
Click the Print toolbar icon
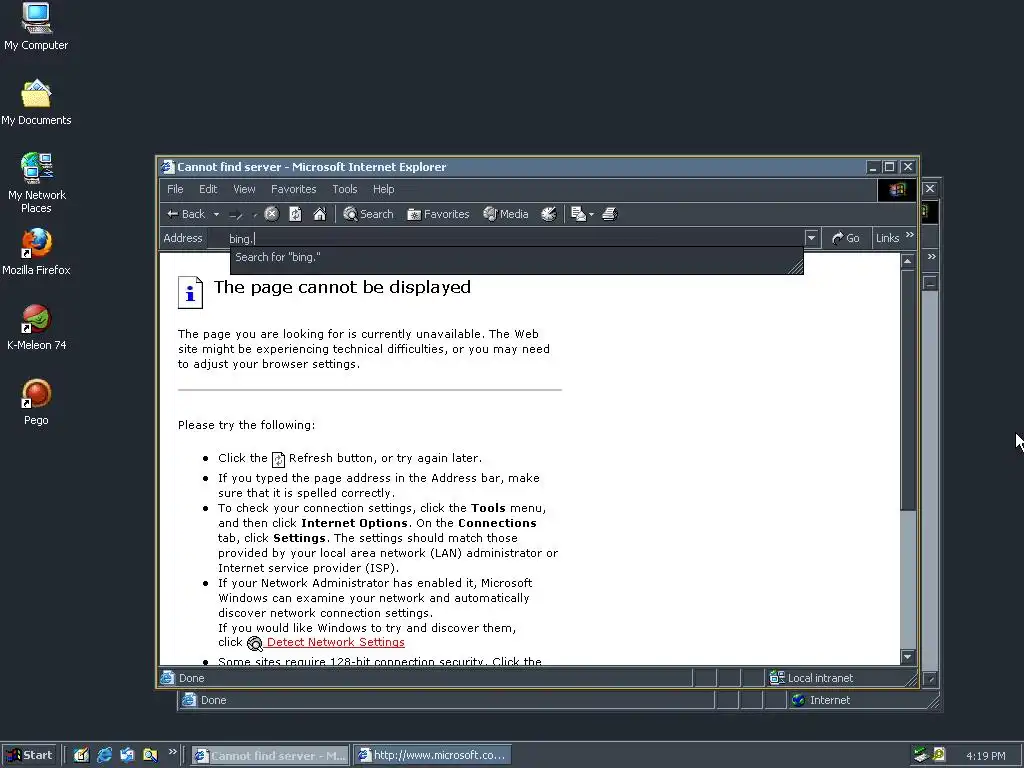point(610,214)
